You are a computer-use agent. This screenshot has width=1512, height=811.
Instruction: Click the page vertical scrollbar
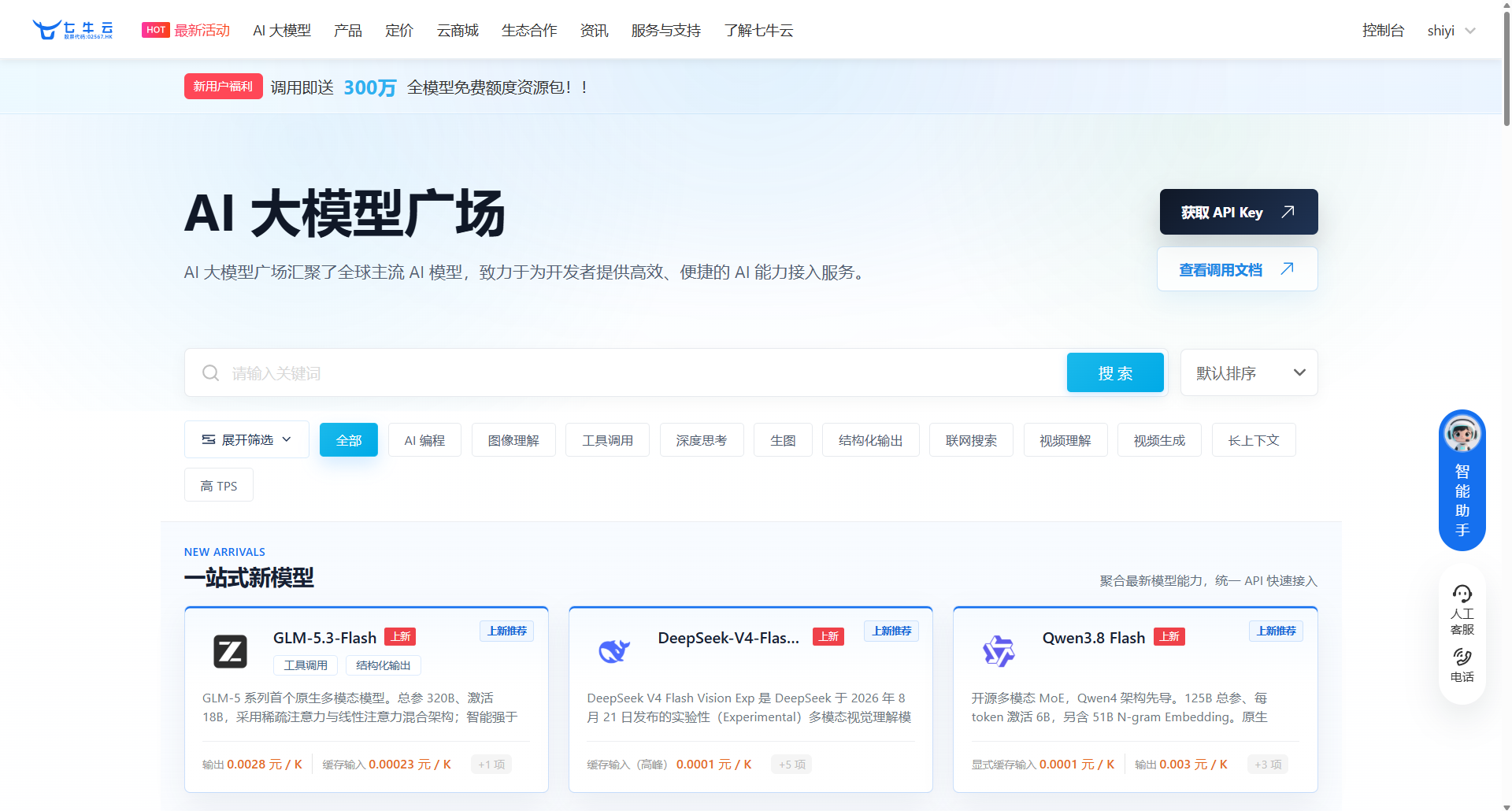(x=1506, y=69)
